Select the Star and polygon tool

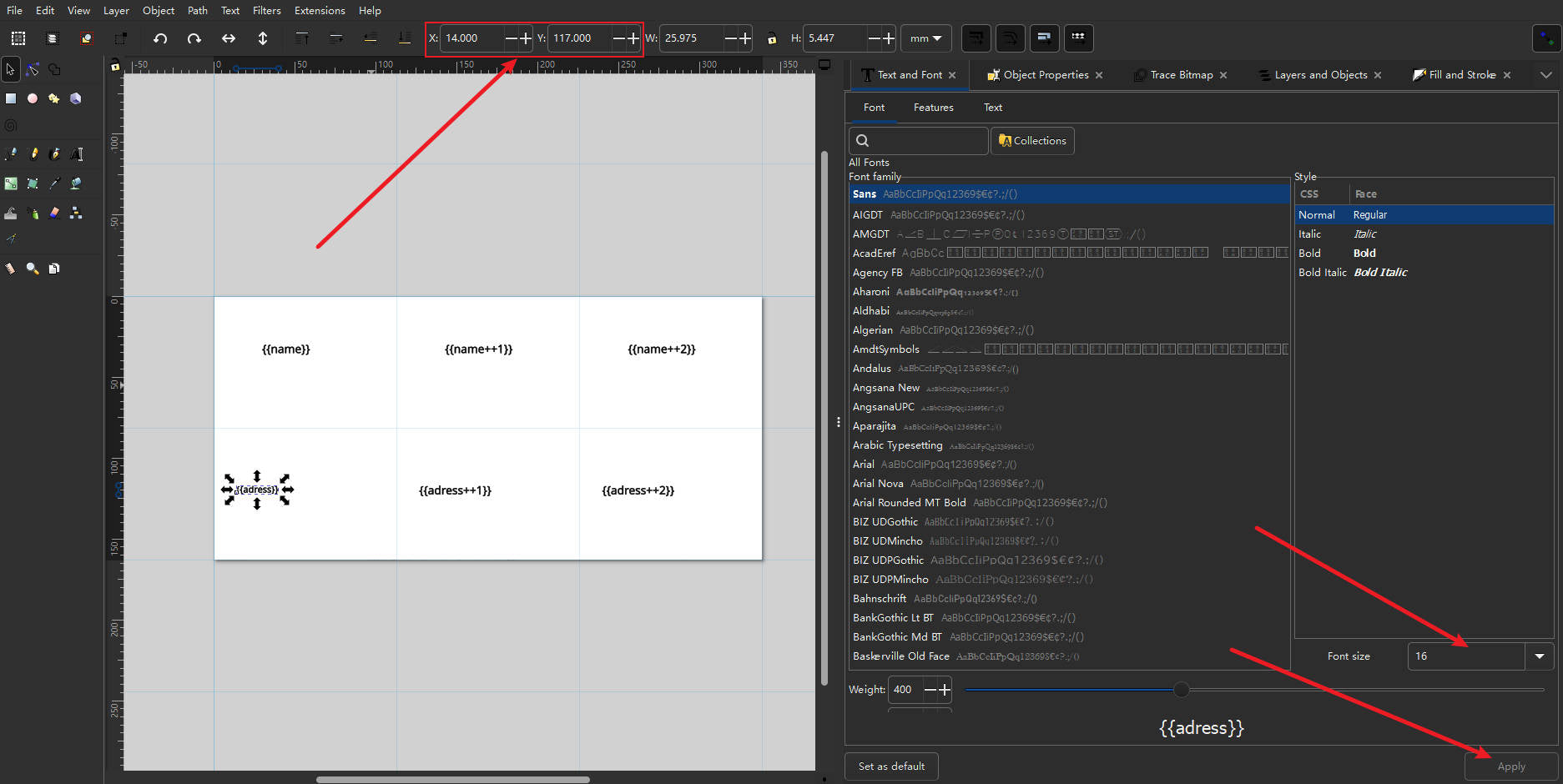(54, 98)
